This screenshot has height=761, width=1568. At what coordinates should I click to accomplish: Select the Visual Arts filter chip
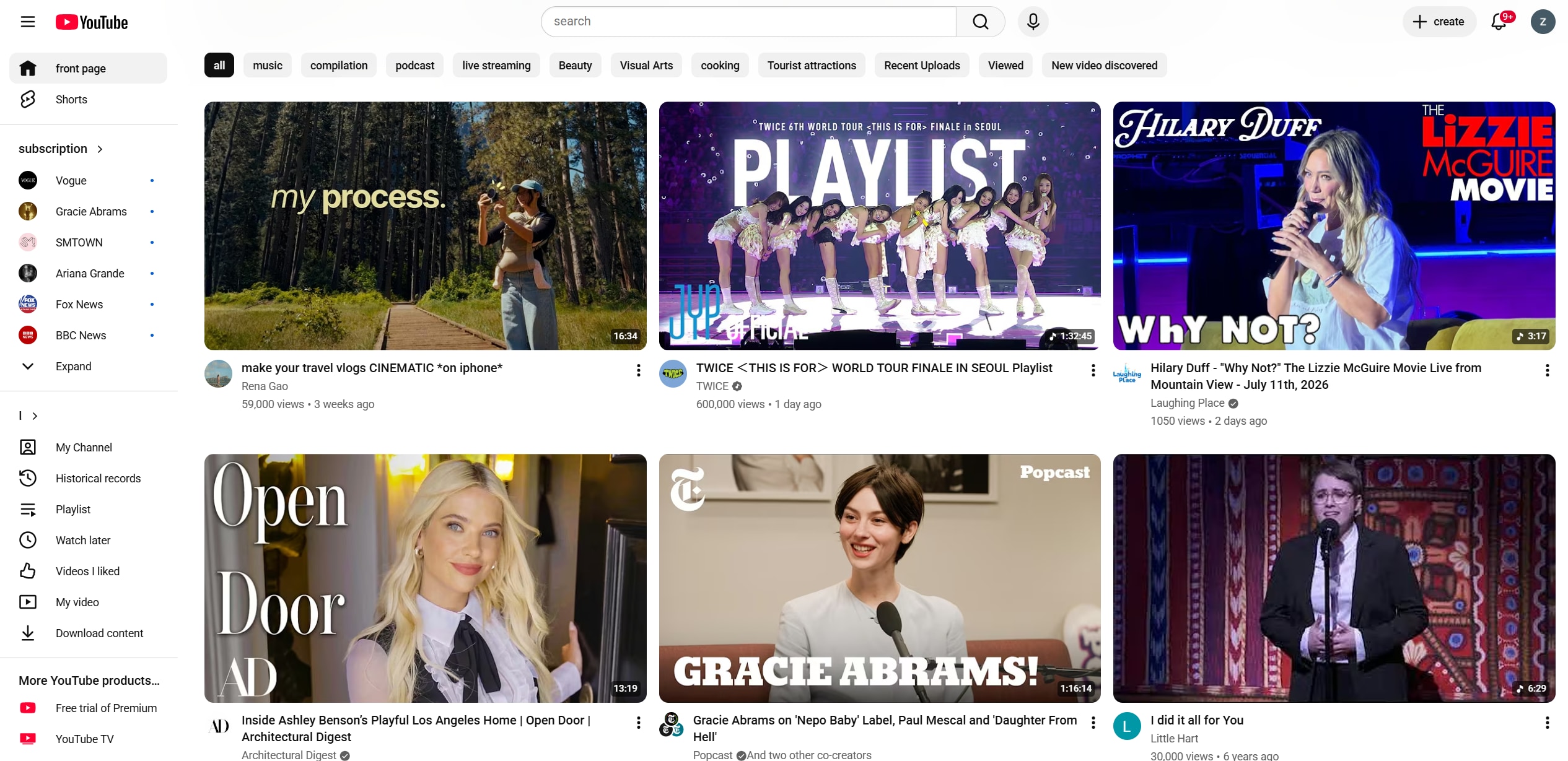[x=646, y=66]
